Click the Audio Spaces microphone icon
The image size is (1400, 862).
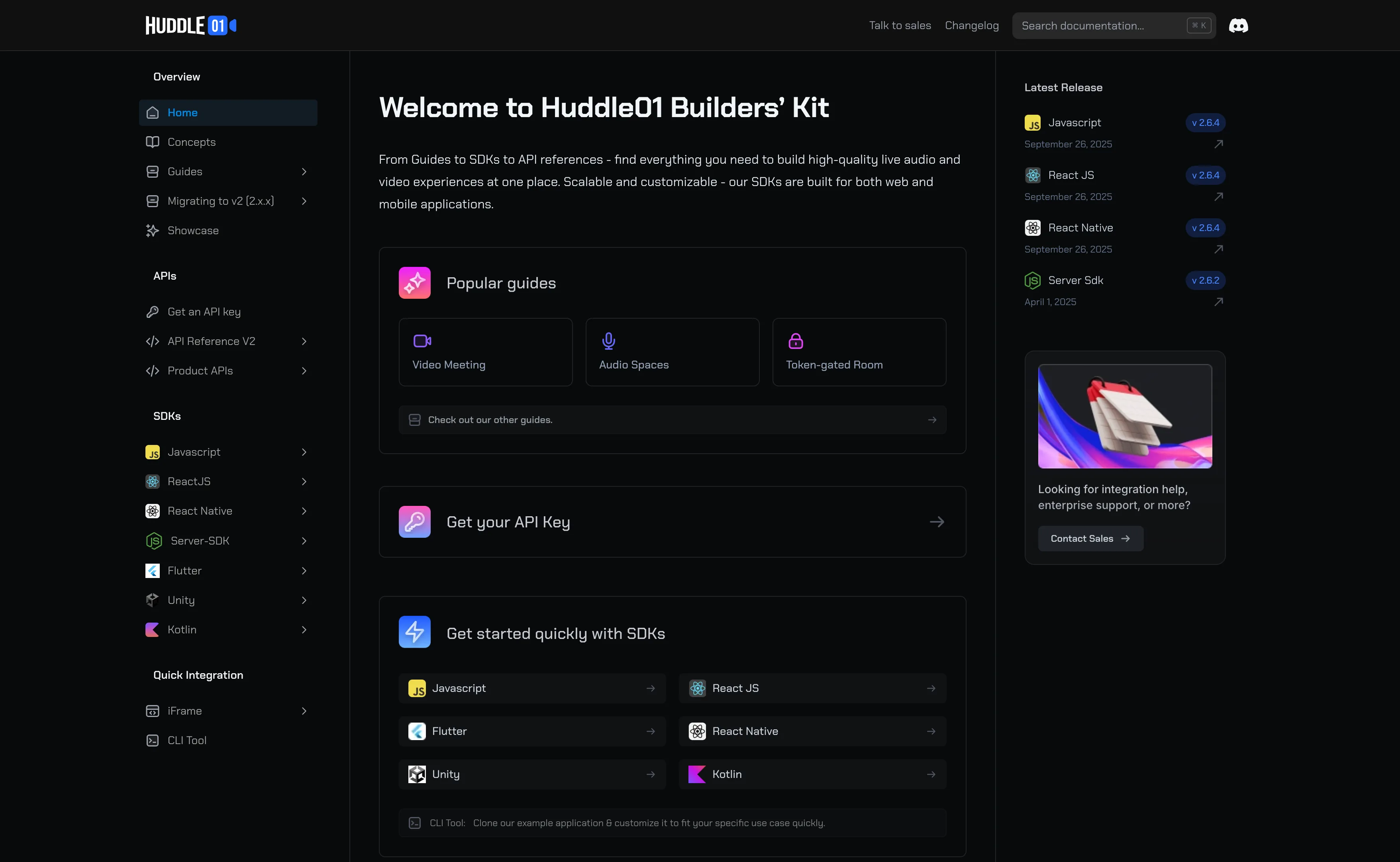click(608, 341)
